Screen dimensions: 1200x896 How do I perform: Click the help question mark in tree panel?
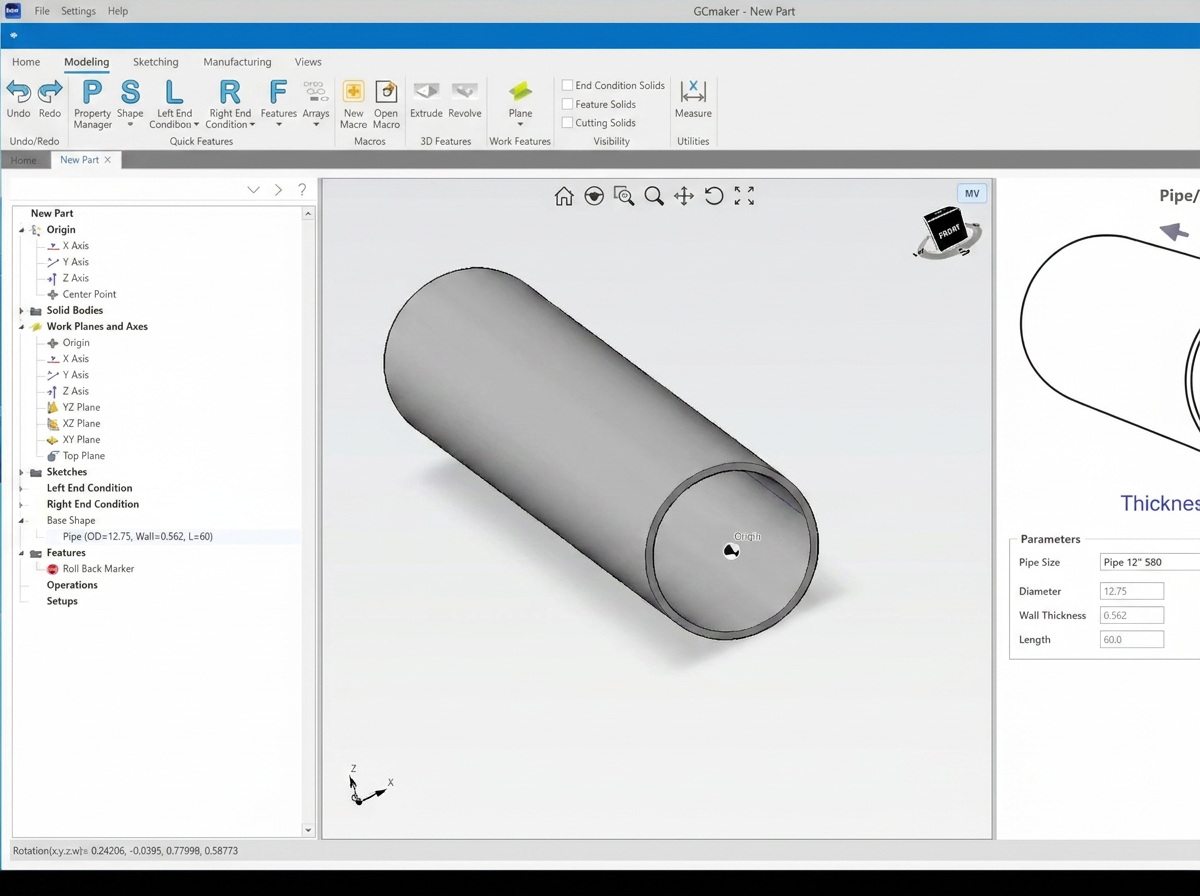coord(302,190)
